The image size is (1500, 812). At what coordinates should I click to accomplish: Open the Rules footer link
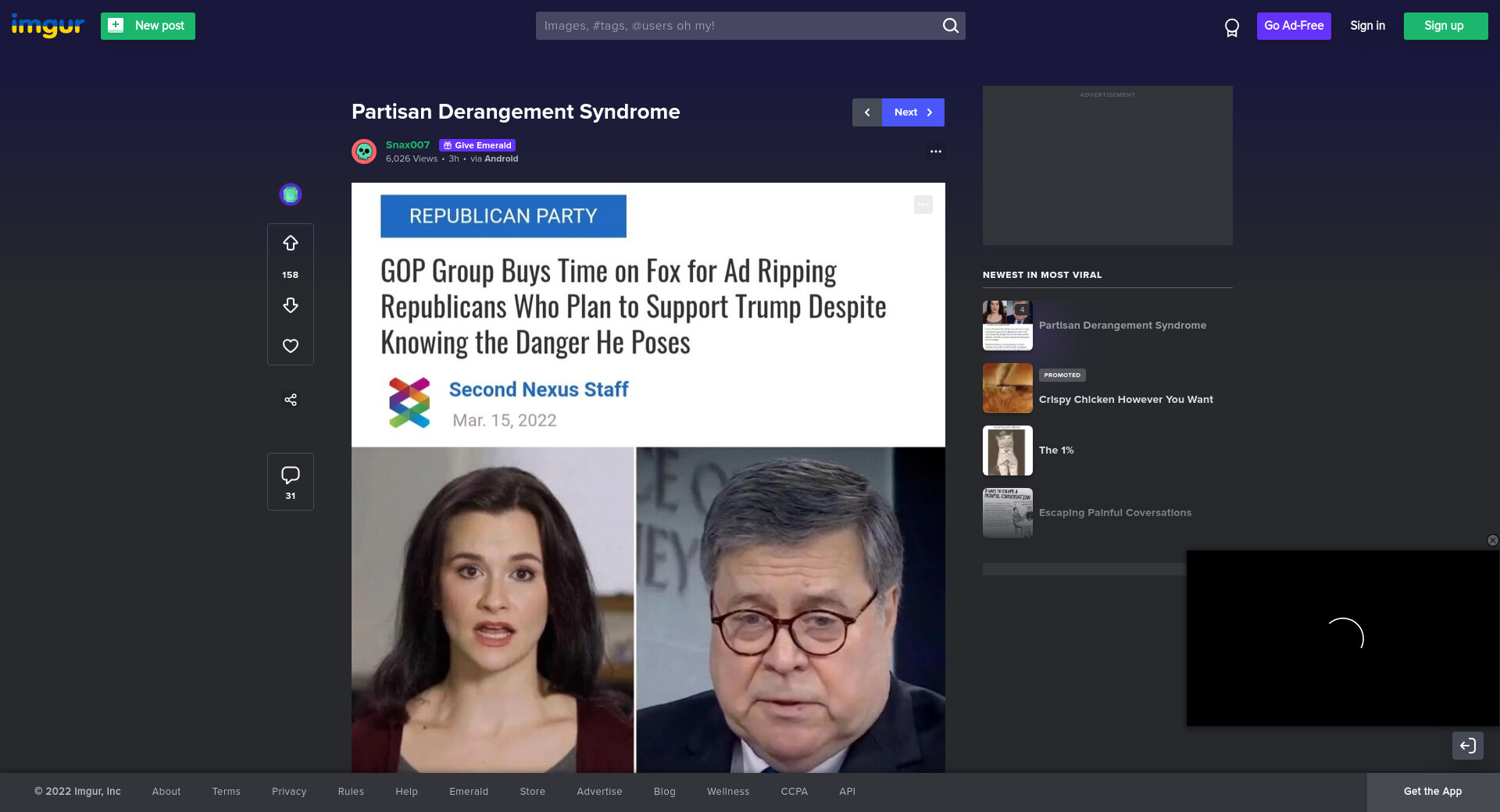tap(351, 792)
